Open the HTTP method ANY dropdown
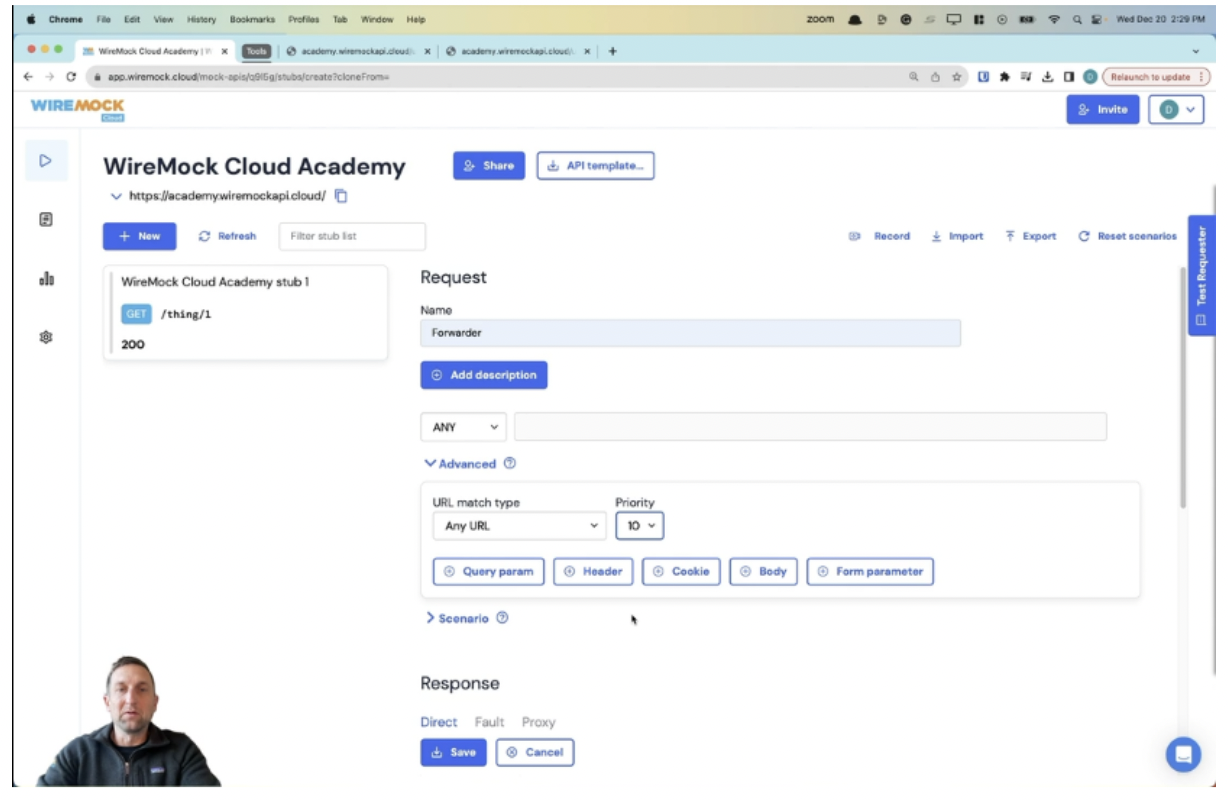Image resolution: width=1228 pixels, height=800 pixels. point(464,427)
